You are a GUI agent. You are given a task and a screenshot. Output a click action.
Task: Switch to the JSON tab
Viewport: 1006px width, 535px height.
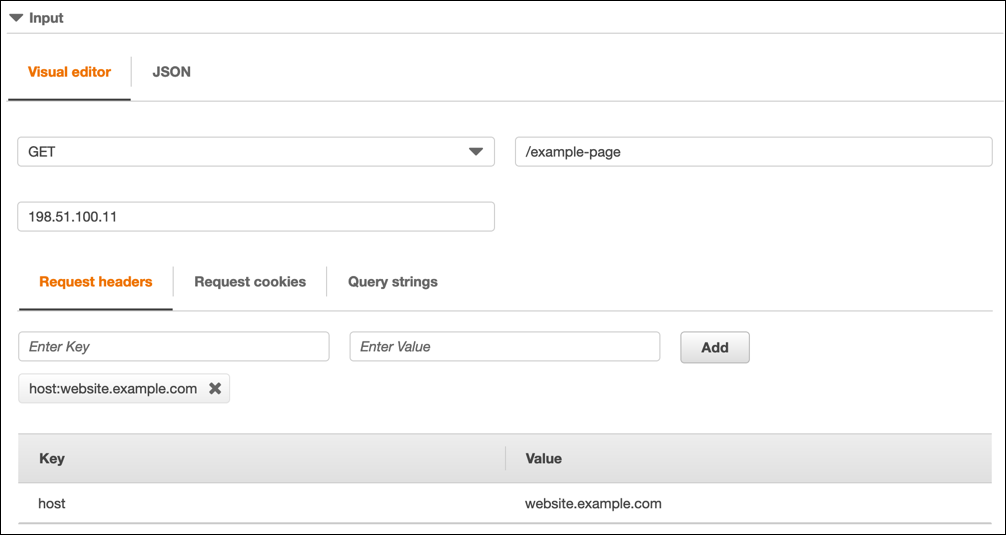[x=171, y=72]
